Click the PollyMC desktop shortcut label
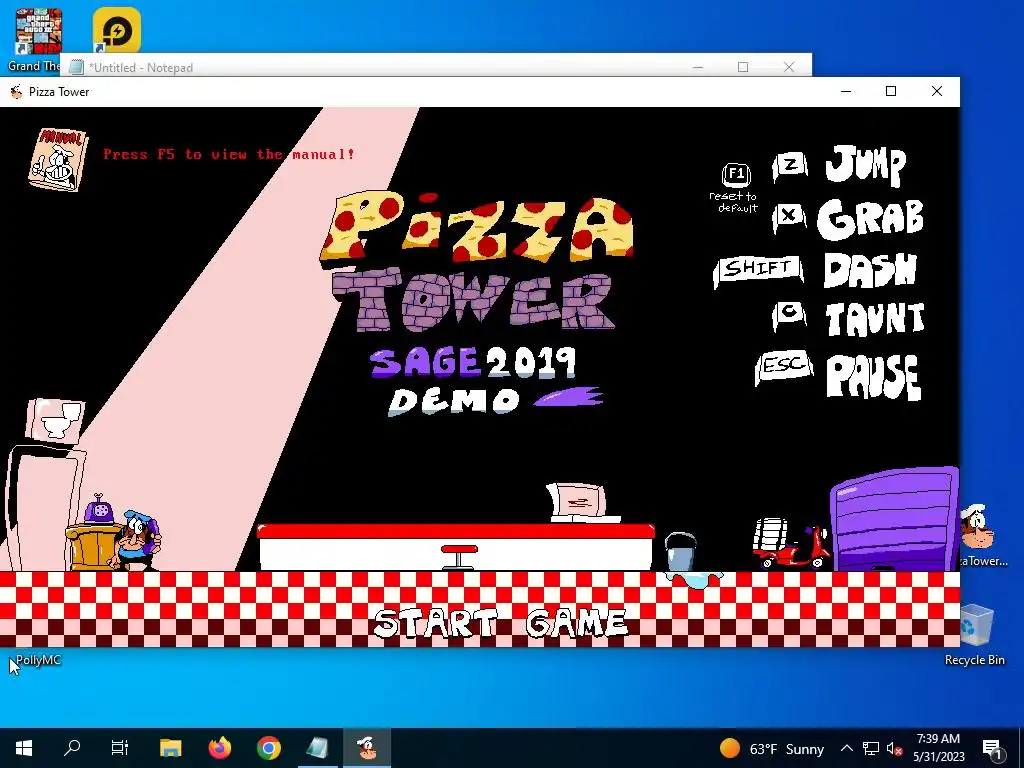Image resolution: width=1024 pixels, height=768 pixels. pos(39,660)
